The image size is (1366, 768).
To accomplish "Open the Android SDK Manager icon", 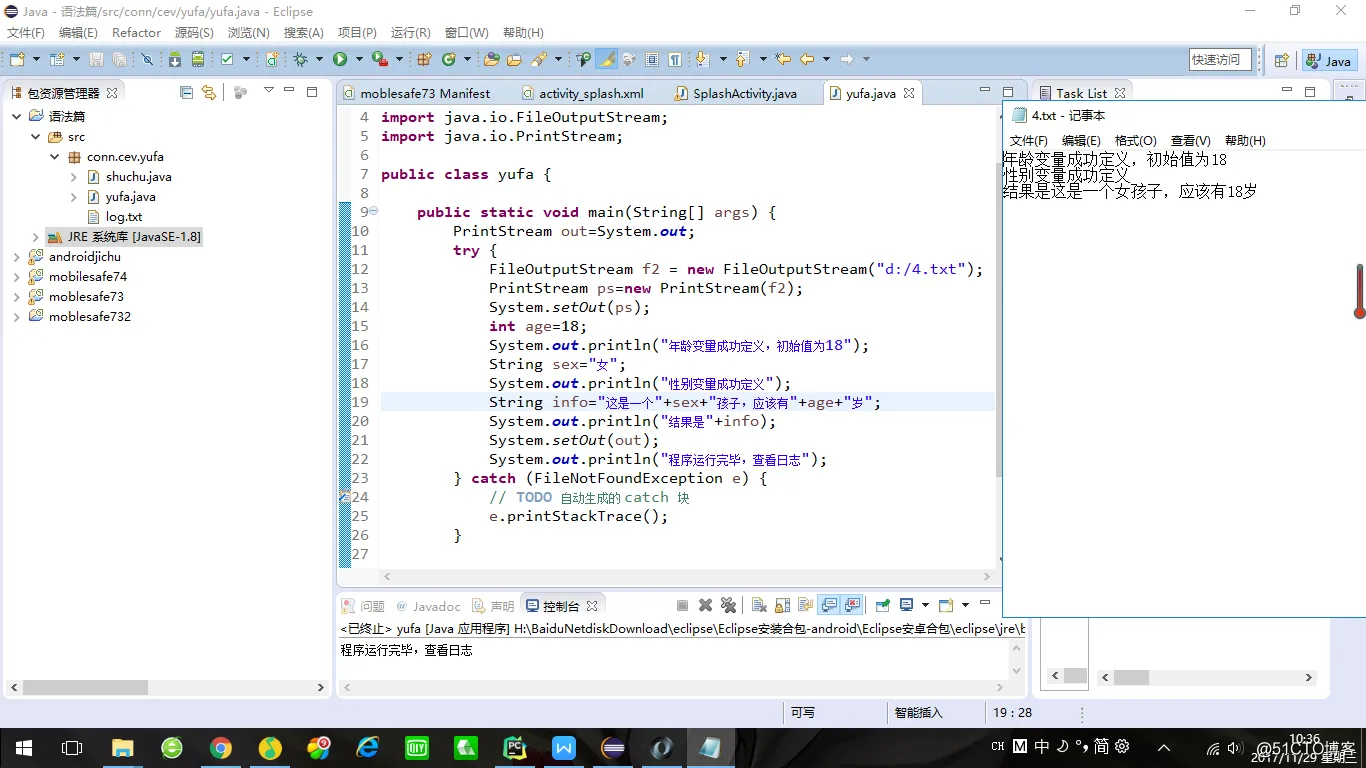I will 174,59.
